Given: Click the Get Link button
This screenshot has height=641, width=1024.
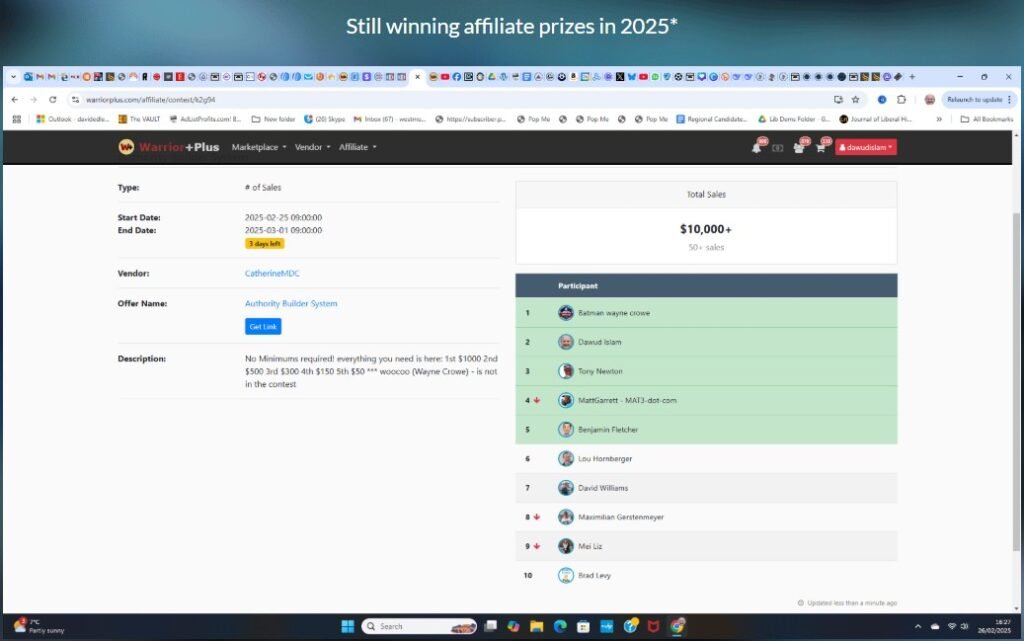Looking at the screenshot, I should tap(263, 326).
